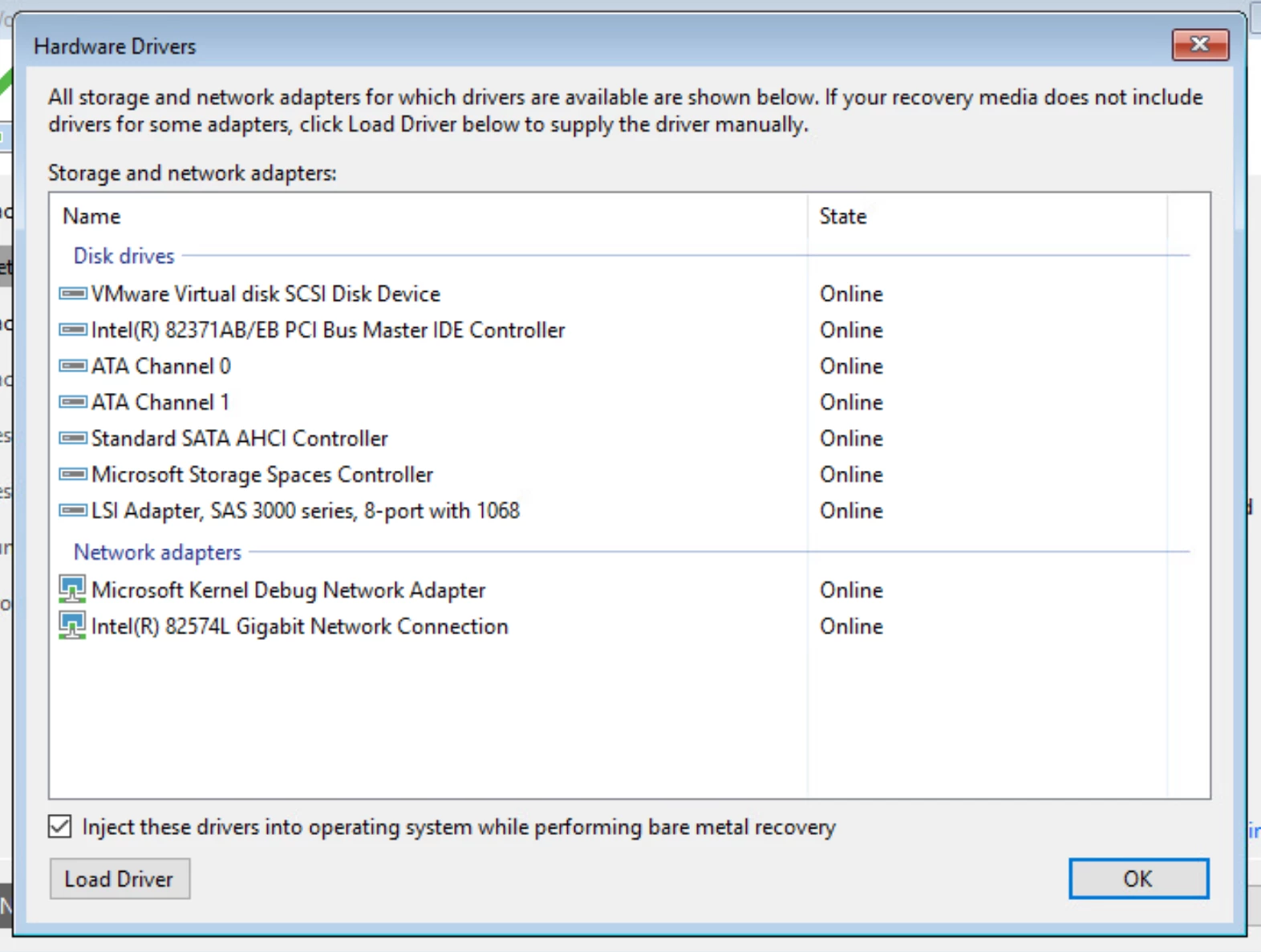This screenshot has width=1261, height=952.
Task: Click the ATA Channel 0 drive icon
Action: pyautogui.click(x=73, y=366)
